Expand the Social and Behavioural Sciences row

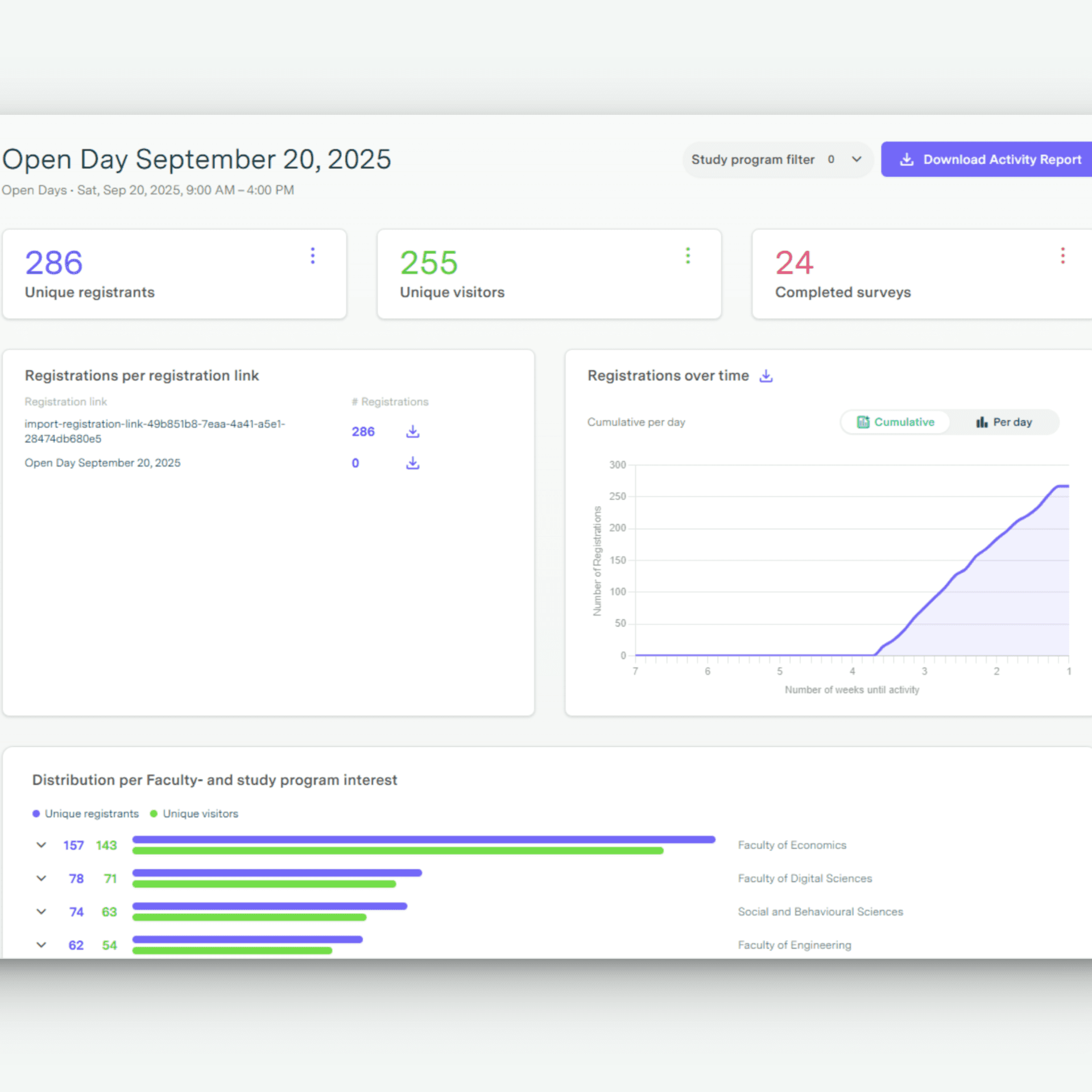pyautogui.click(x=42, y=912)
